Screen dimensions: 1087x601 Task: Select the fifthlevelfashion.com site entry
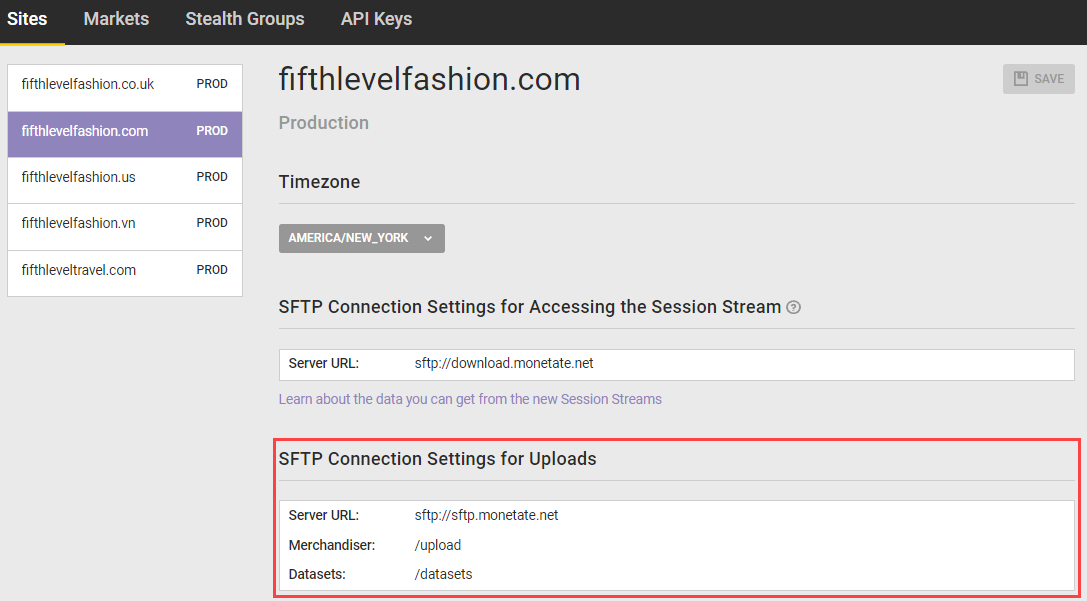tap(85, 131)
